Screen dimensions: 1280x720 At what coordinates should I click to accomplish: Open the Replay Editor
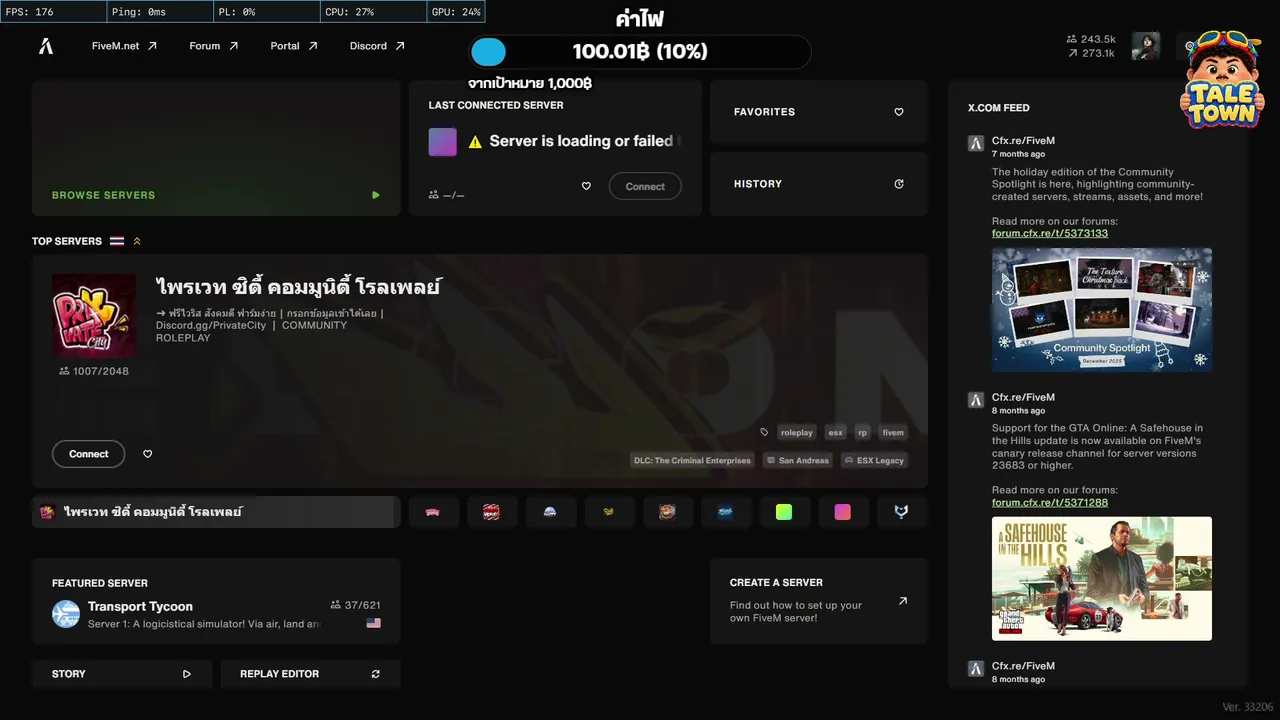(x=310, y=674)
